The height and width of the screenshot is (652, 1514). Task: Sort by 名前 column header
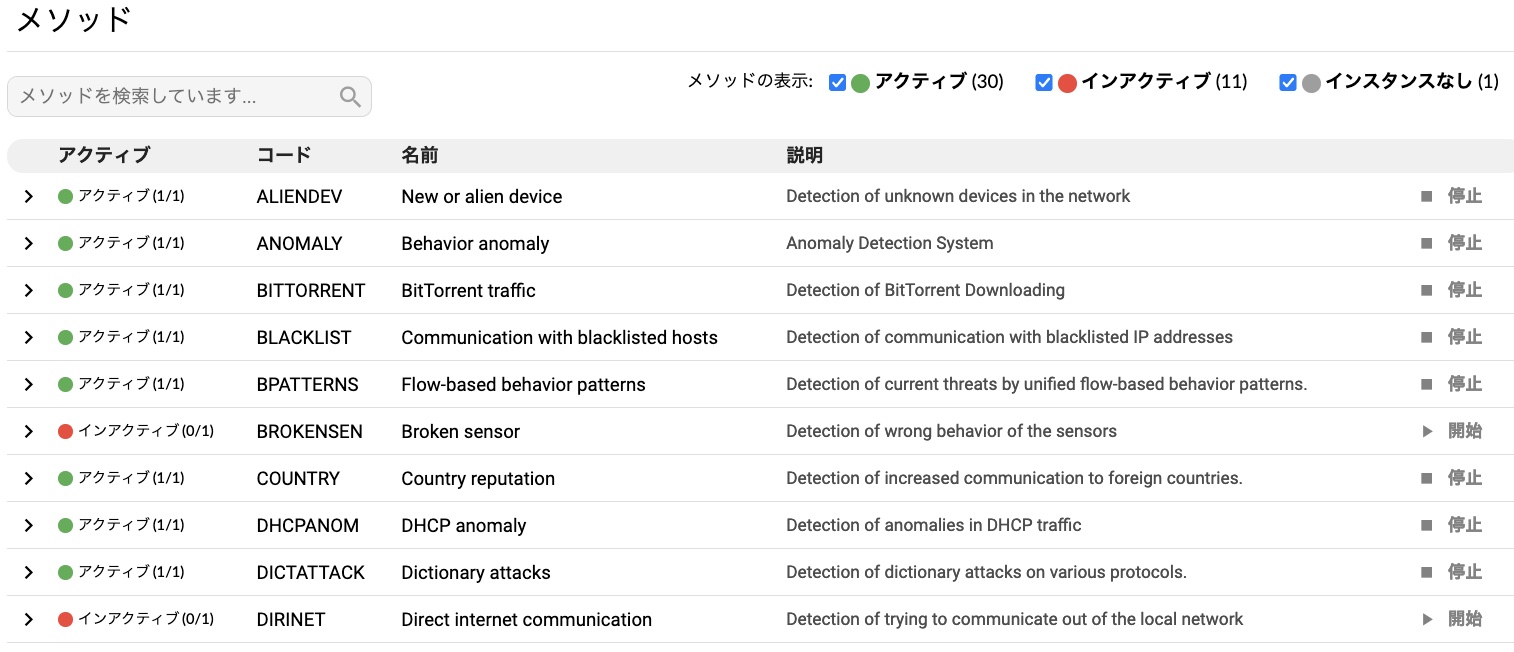[x=420, y=156]
